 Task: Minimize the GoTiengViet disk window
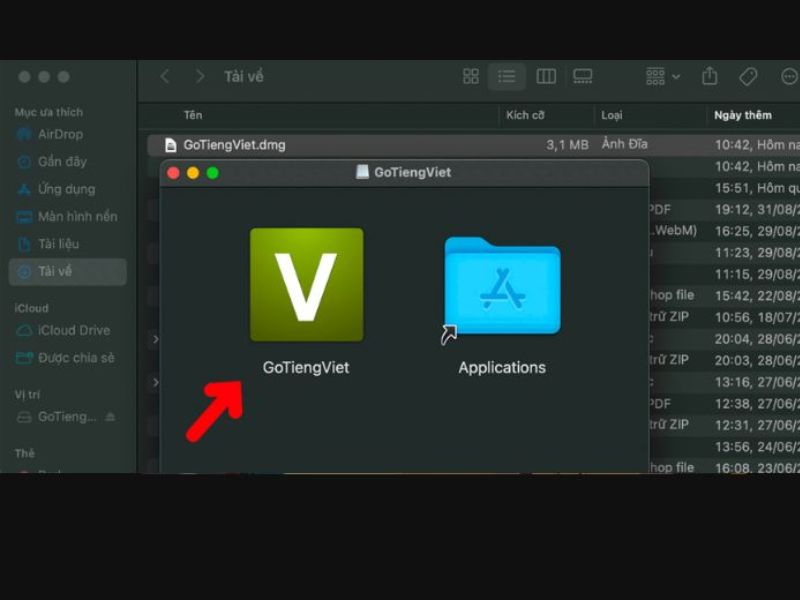pyautogui.click(x=193, y=173)
